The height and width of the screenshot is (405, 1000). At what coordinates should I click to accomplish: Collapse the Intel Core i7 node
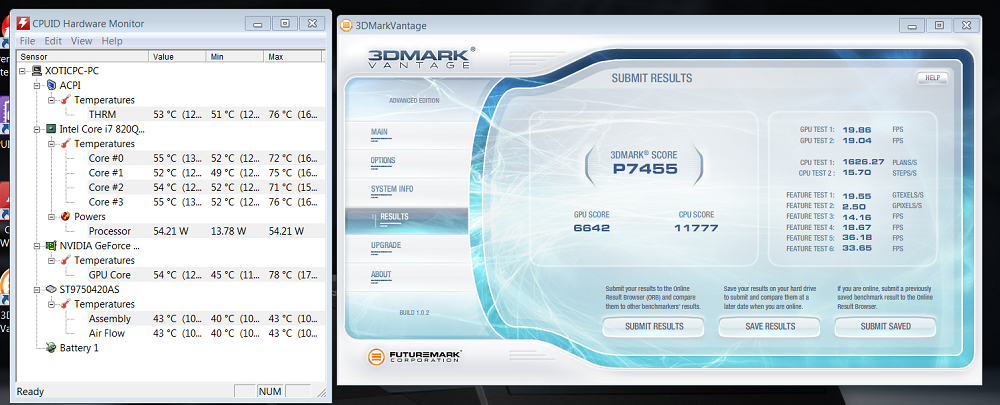(37, 129)
